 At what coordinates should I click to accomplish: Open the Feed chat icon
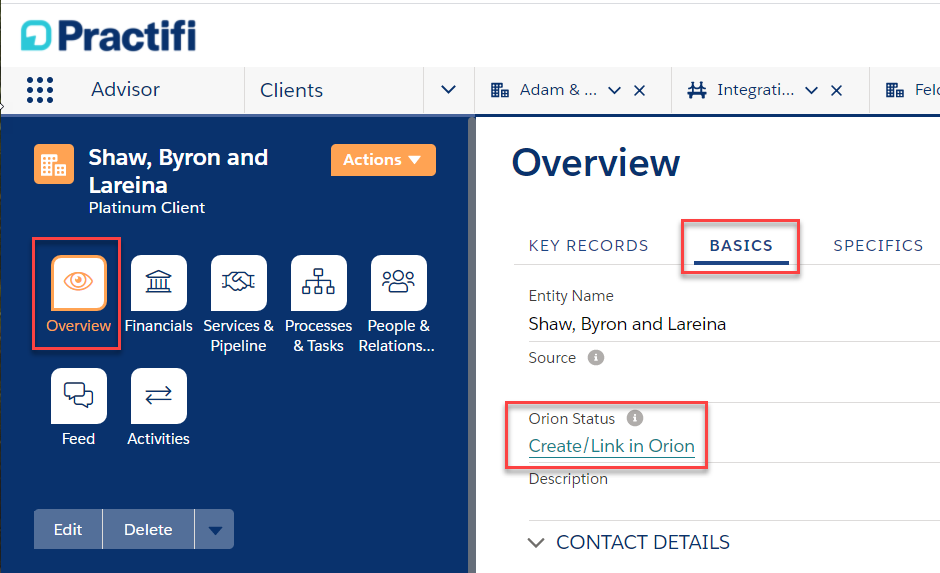(79, 396)
